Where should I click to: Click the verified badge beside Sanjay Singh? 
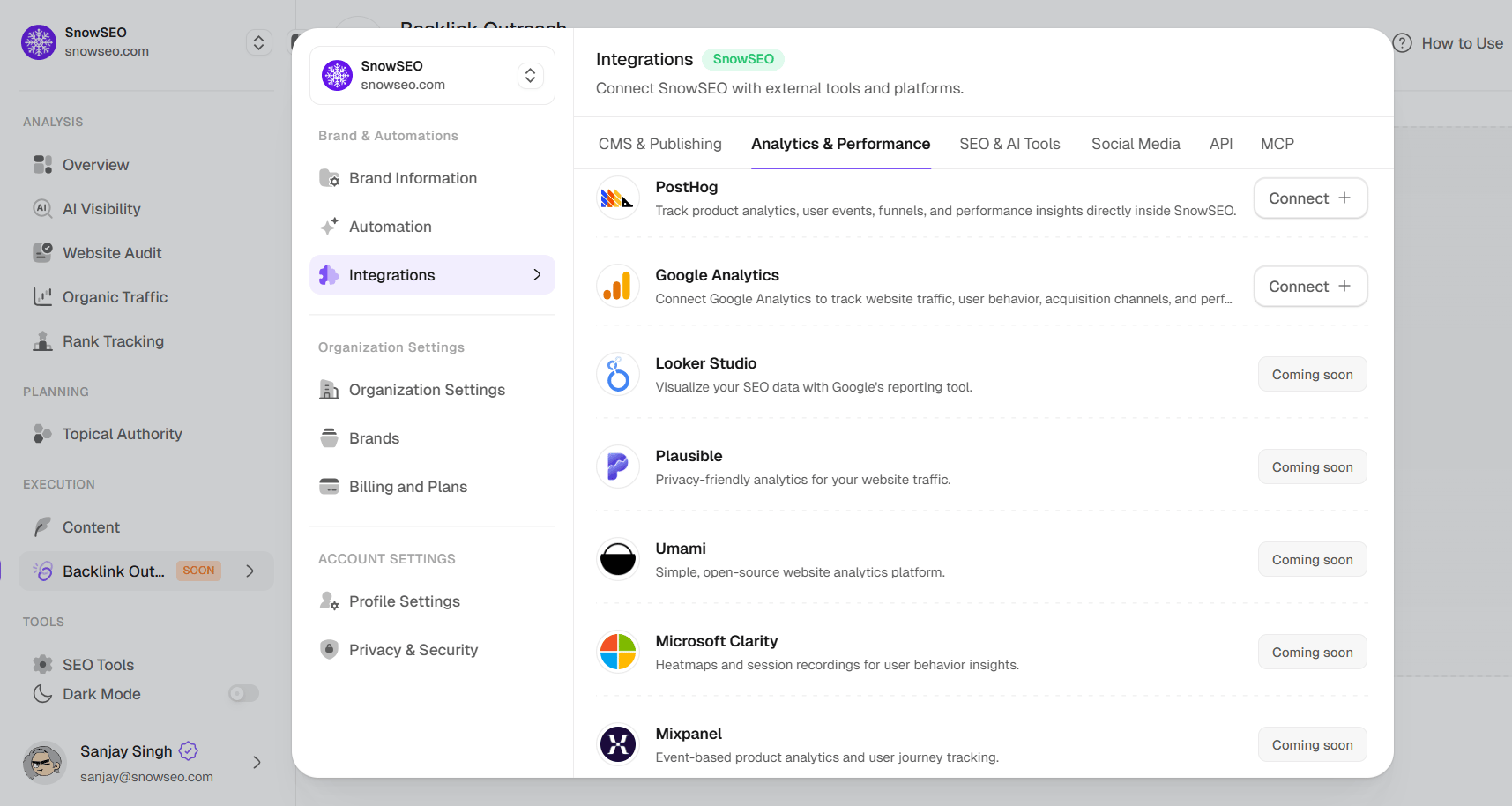pyautogui.click(x=189, y=751)
